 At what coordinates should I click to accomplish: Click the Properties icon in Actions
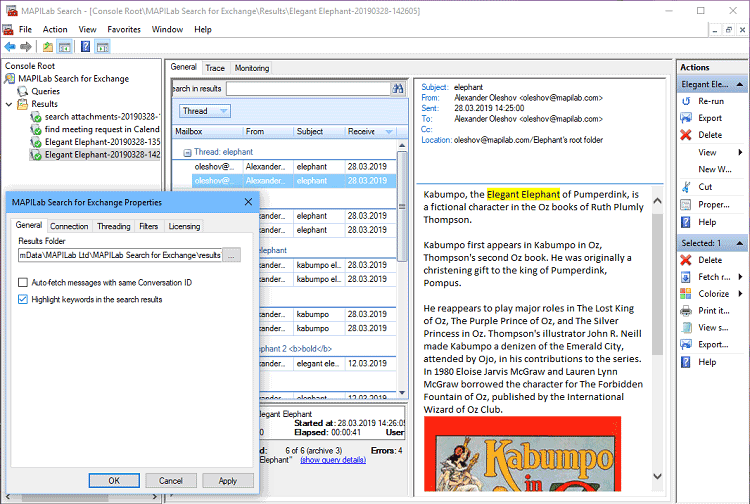pyautogui.click(x=686, y=205)
